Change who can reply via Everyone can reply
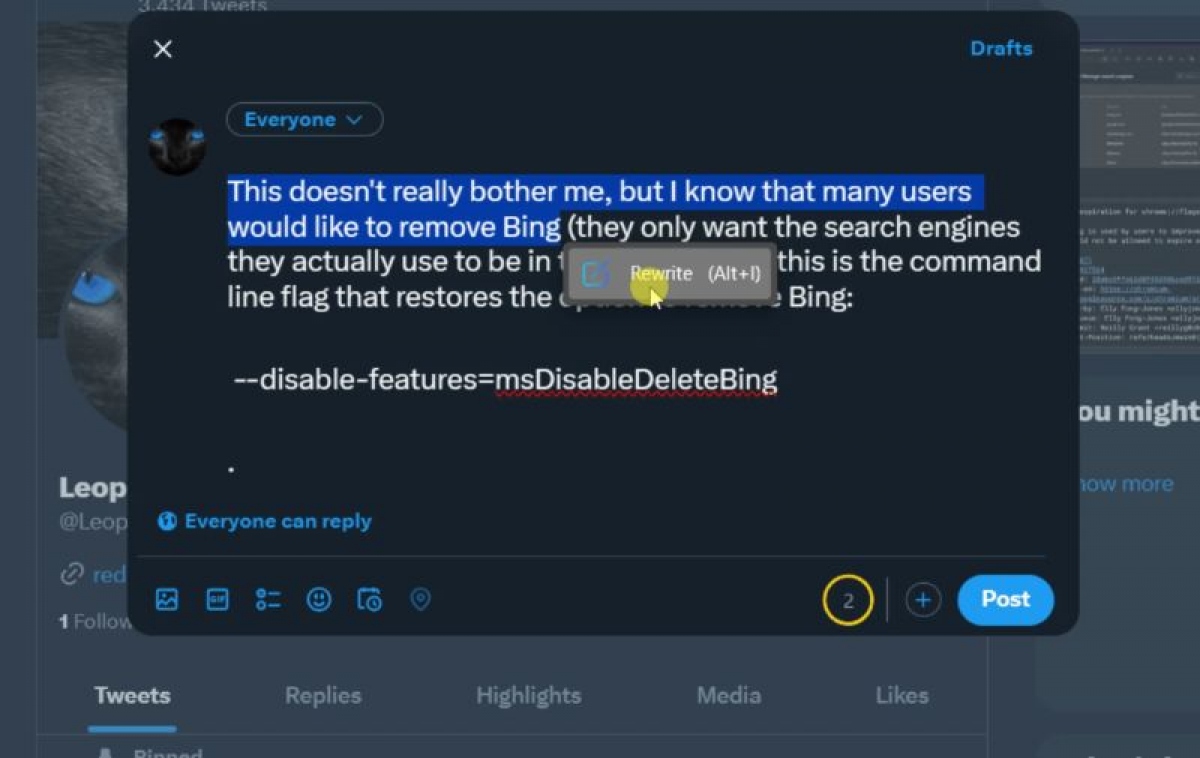This screenshot has width=1200, height=758. click(264, 520)
